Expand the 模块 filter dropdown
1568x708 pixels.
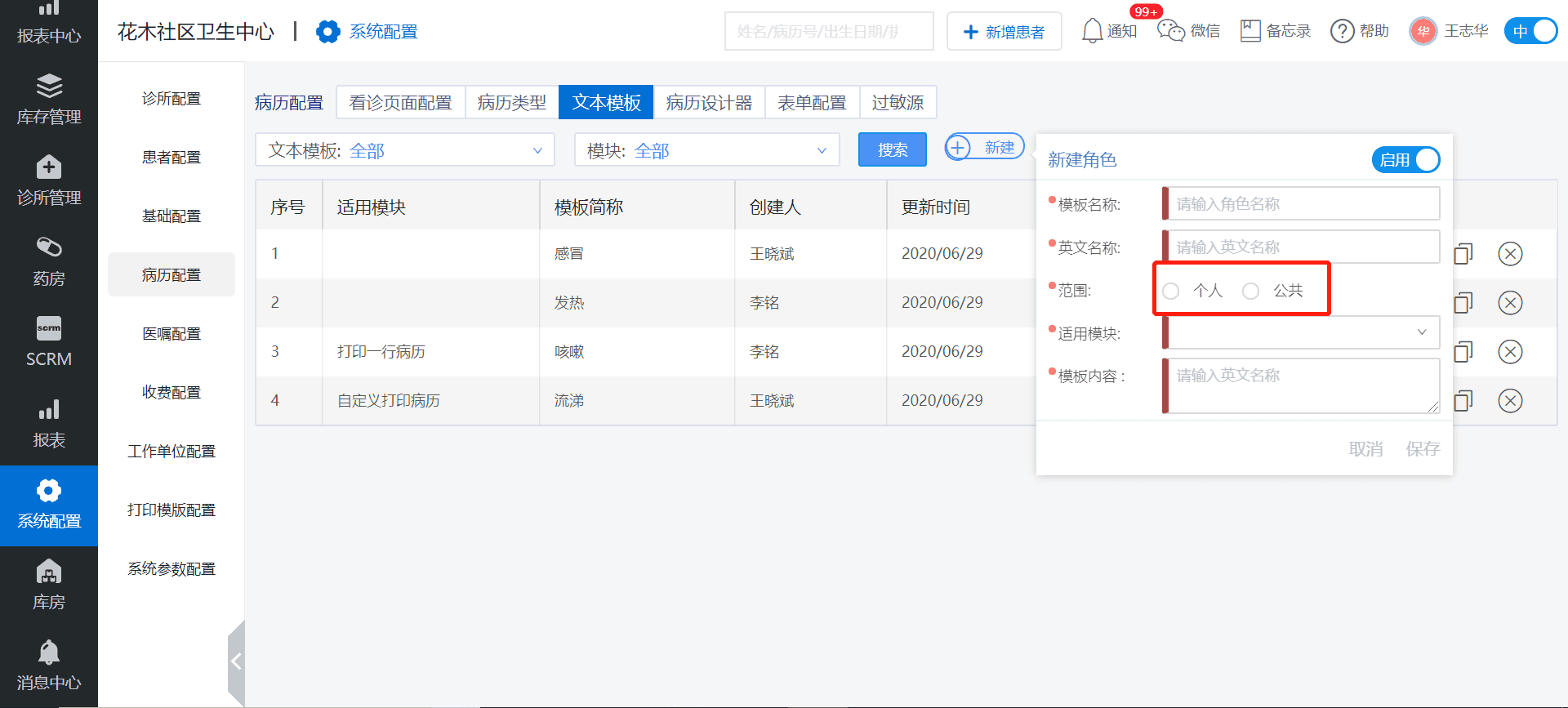706,150
